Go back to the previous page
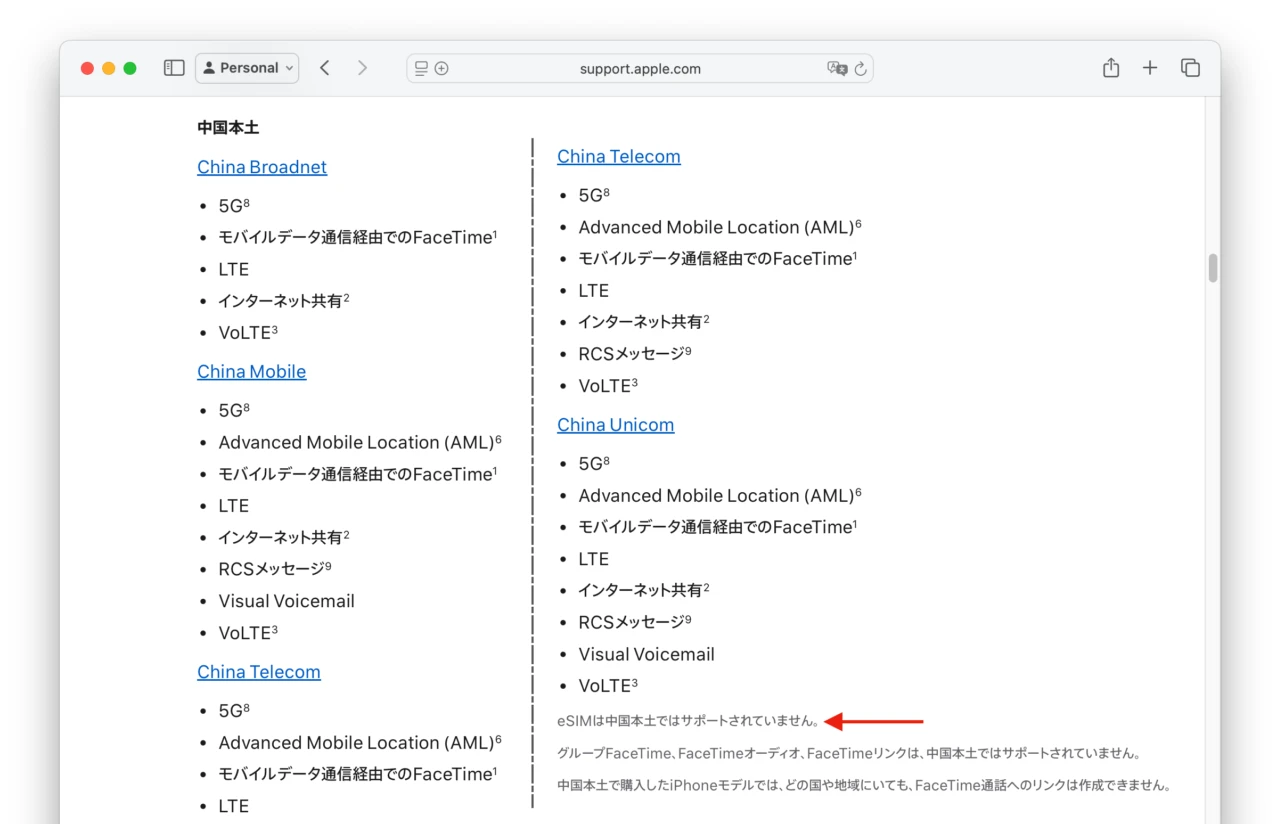This screenshot has height=824, width=1280. click(325, 68)
